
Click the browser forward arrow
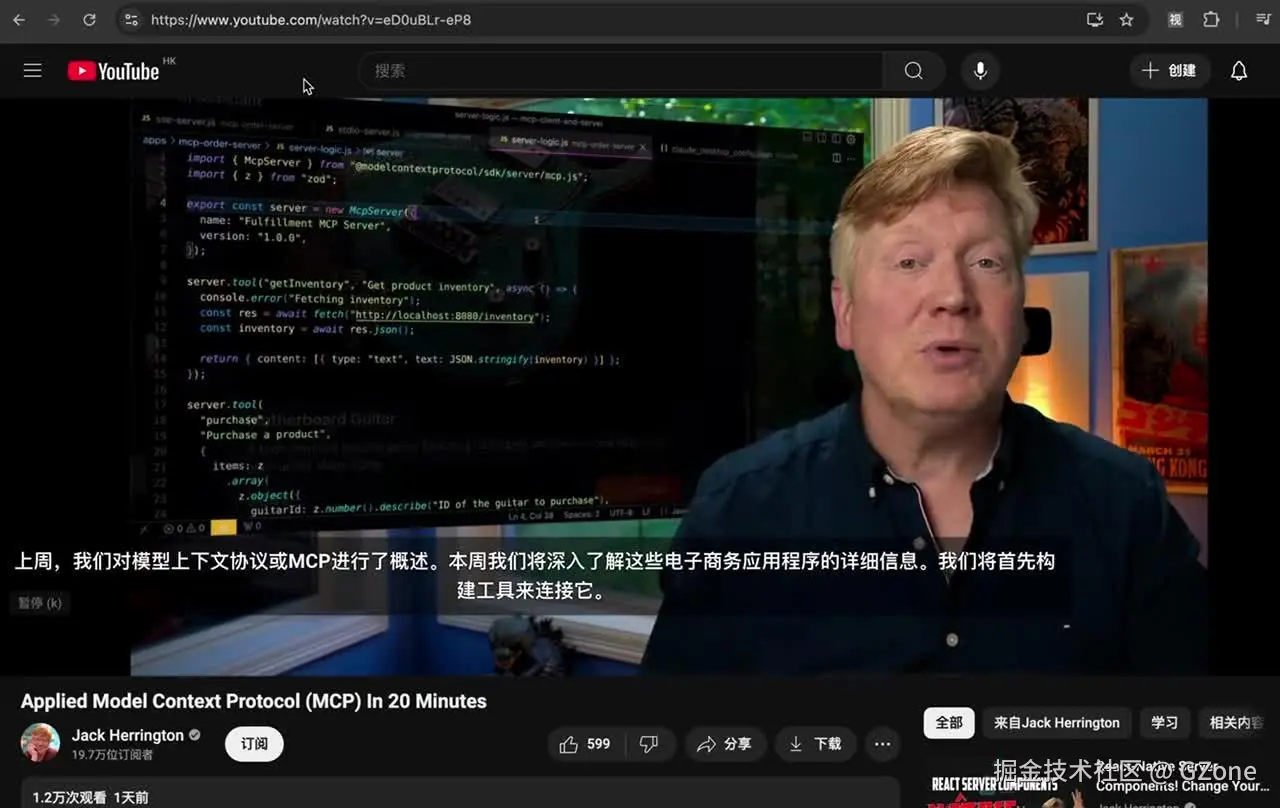(x=53, y=20)
